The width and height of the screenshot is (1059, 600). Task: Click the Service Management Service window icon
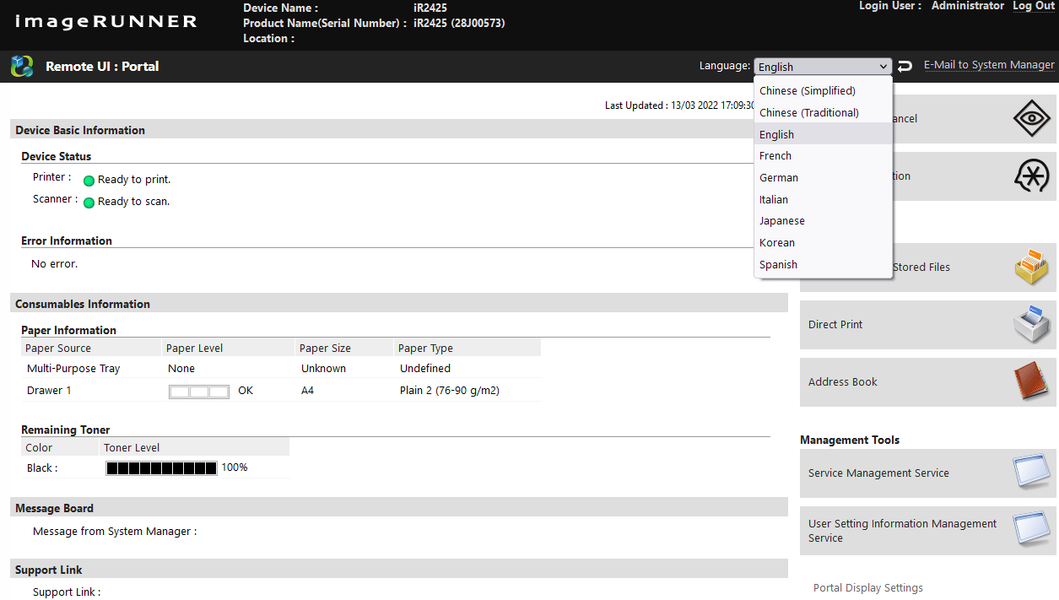[x=1031, y=472]
